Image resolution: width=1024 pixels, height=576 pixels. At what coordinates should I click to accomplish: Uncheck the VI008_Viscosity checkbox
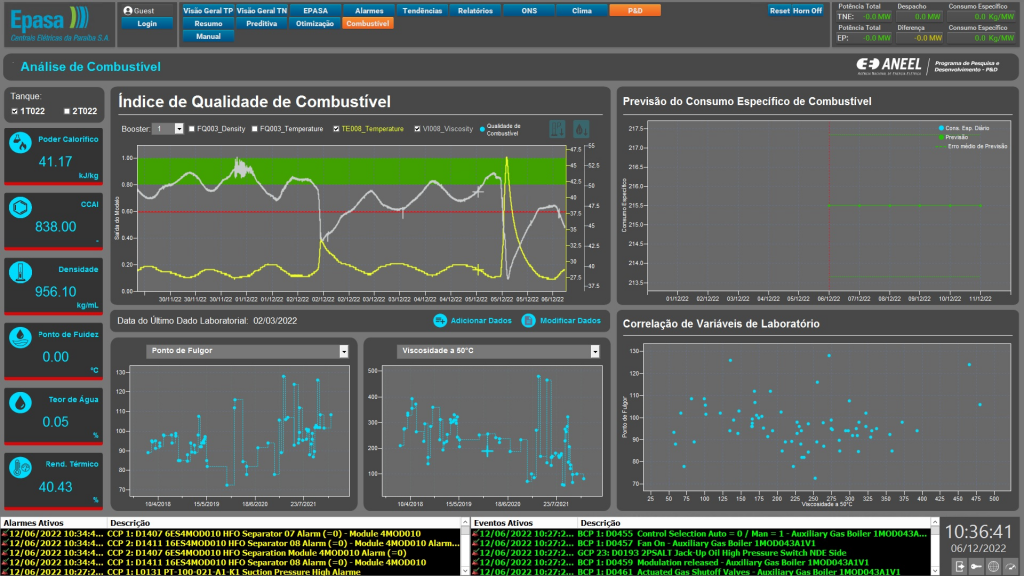point(418,129)
